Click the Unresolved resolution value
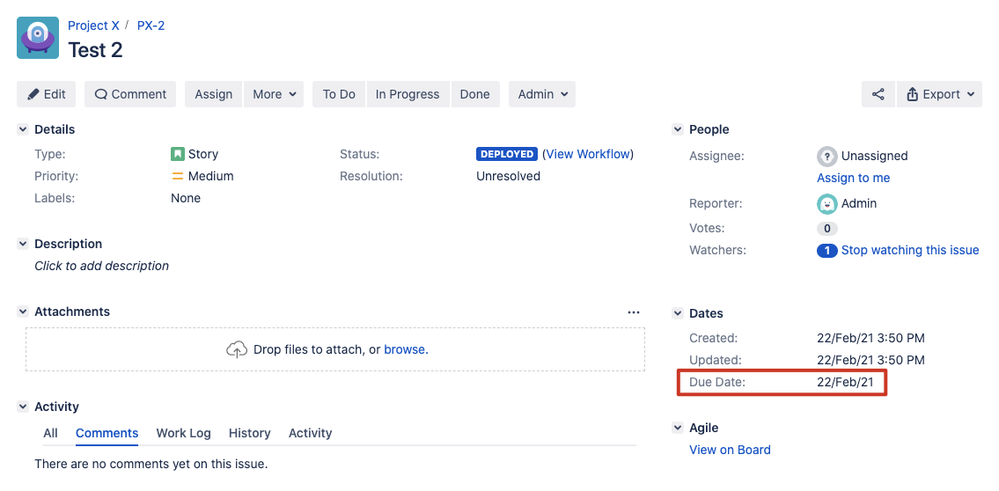 pyautogui.click(x=508, y=176)
